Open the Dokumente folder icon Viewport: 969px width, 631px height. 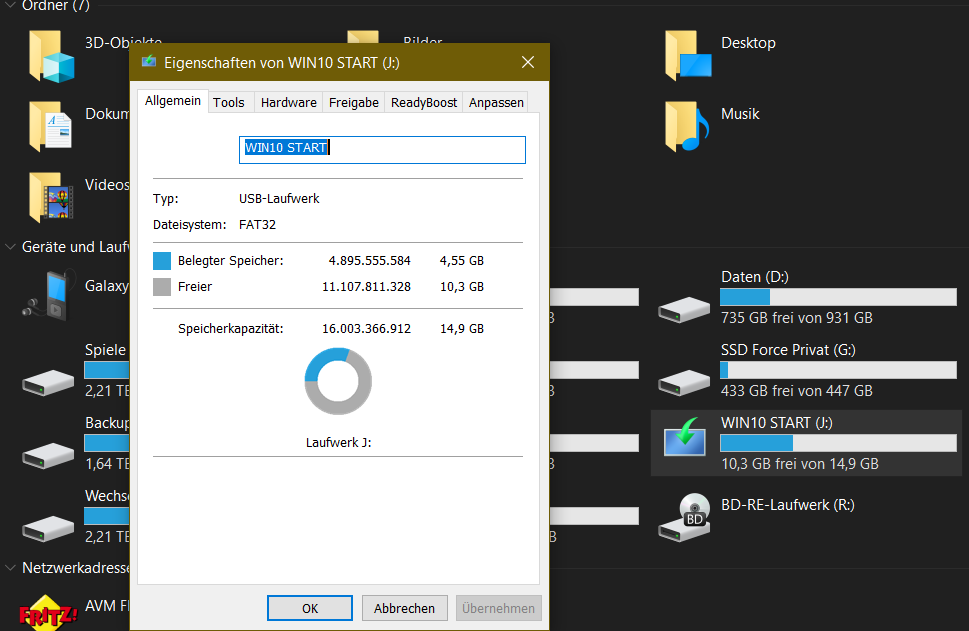point(51,127)
